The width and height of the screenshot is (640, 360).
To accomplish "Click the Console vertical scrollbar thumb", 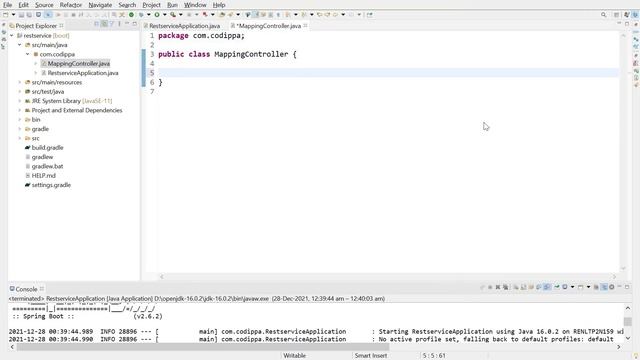I will pyautogui.click(x=628, y=322).
